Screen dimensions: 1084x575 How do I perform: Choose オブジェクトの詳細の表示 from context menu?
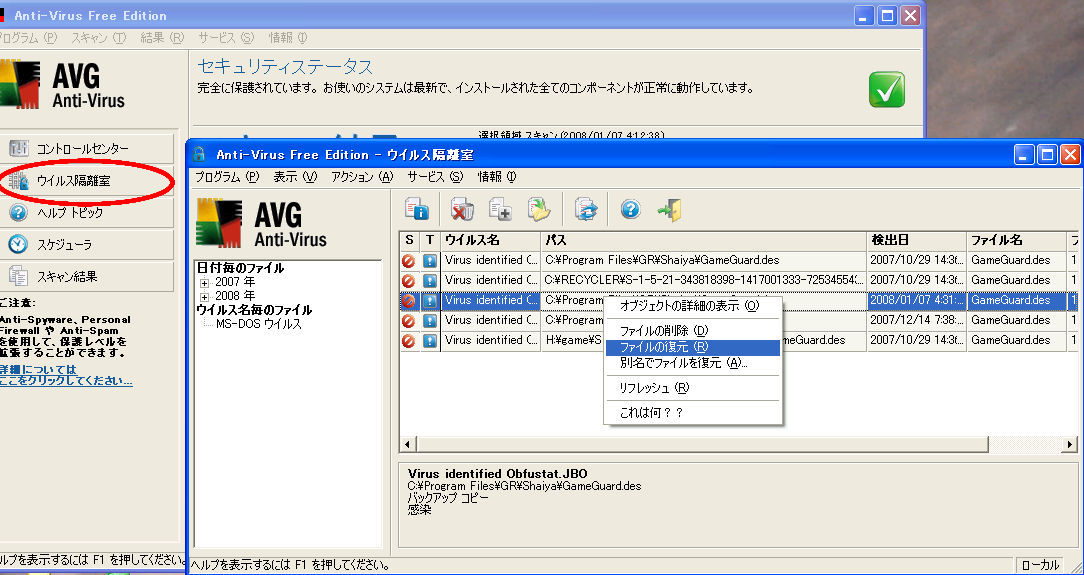pyautogui.click(x=693, y=305)
